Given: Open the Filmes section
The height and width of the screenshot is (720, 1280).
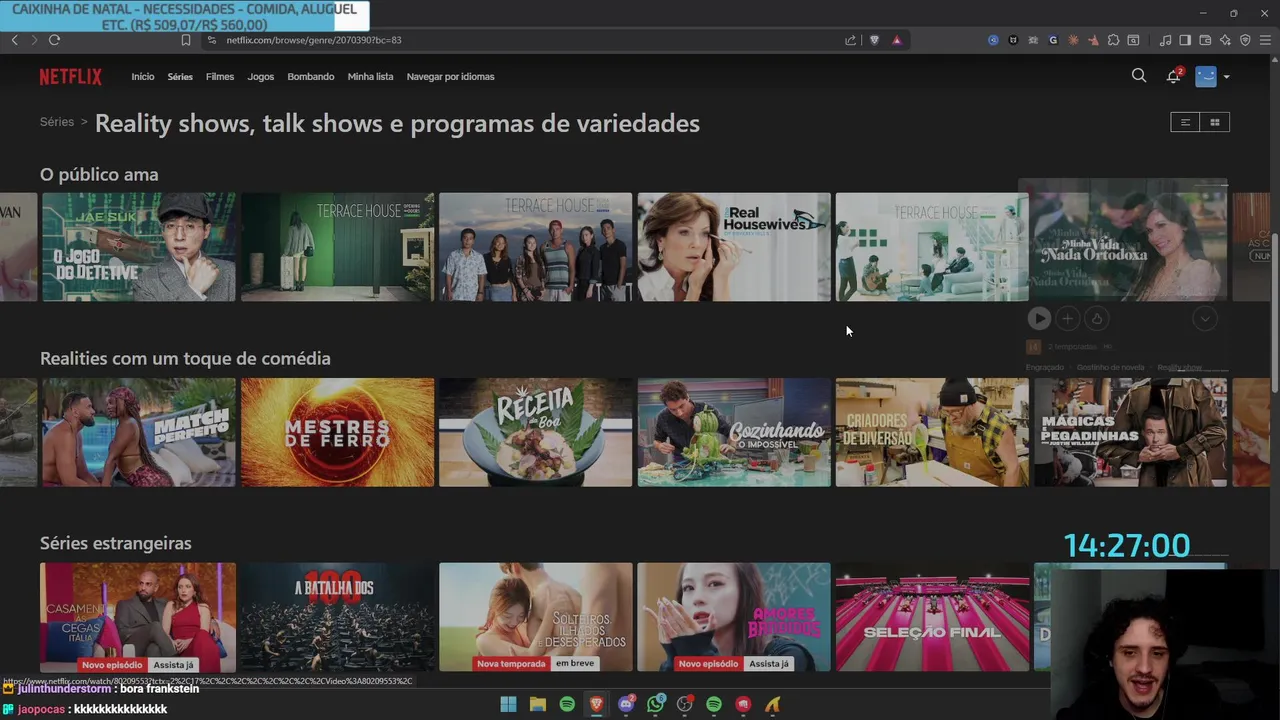Looking at the screenshot, I should pos(220,77).
